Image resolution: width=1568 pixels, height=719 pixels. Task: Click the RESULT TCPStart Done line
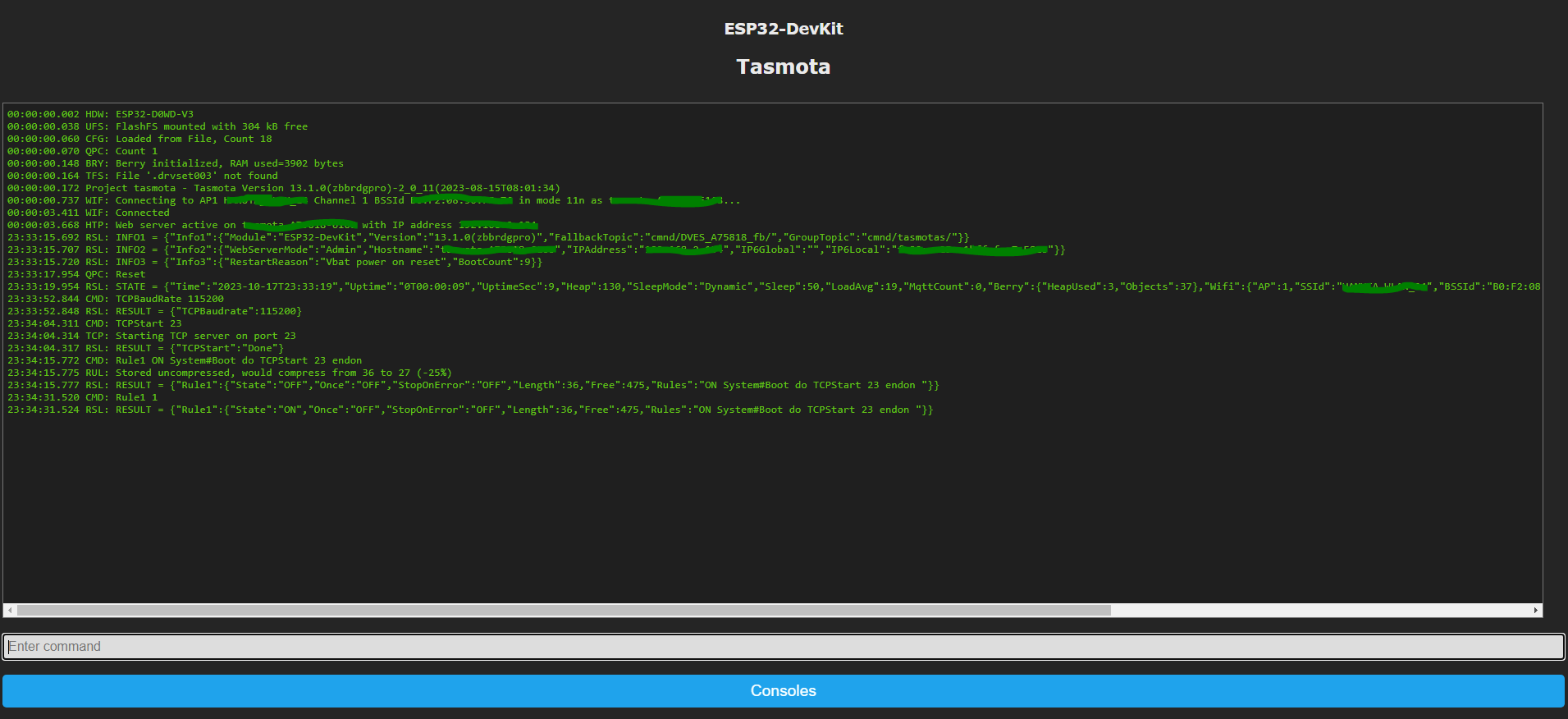click(x=146, y=348)
